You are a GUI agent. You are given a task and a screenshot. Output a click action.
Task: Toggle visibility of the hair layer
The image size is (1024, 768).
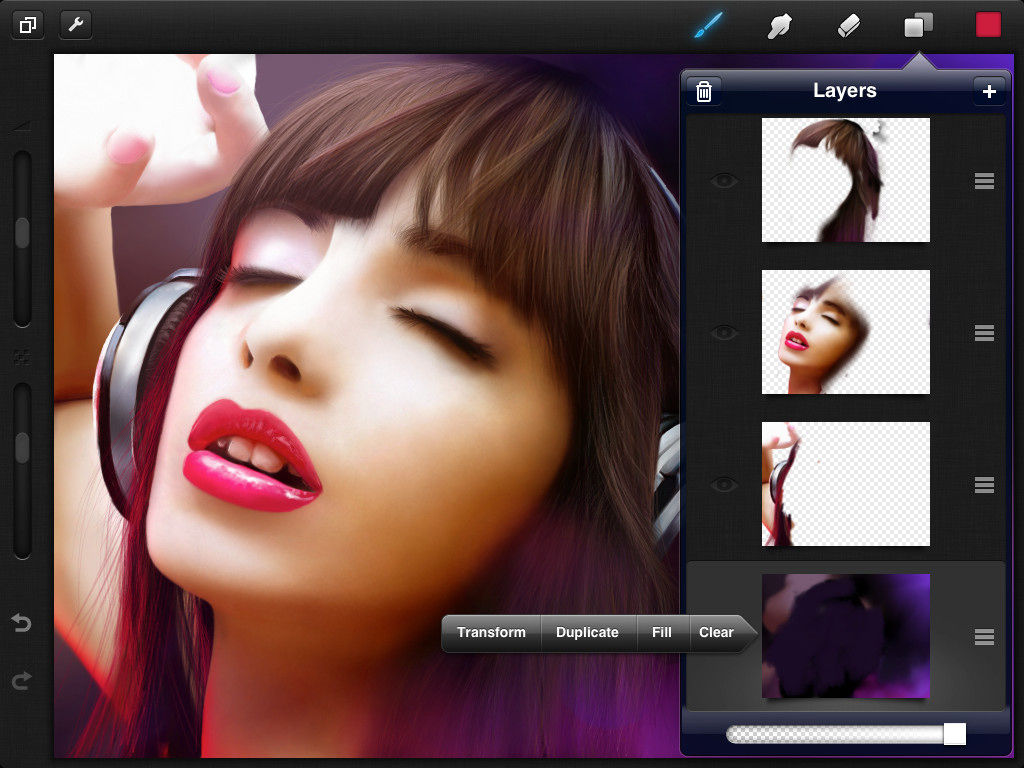click(724, 181)
